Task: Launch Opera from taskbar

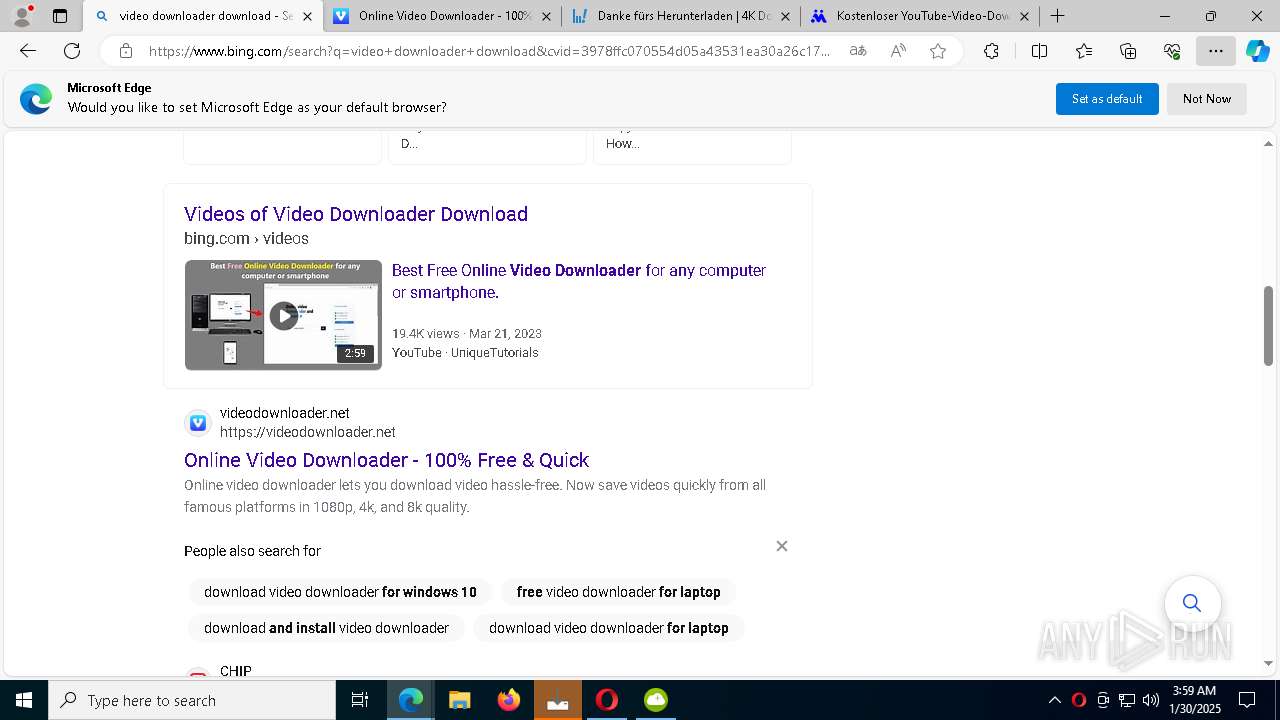Action: pyautogui.click(x=606, y=700)
